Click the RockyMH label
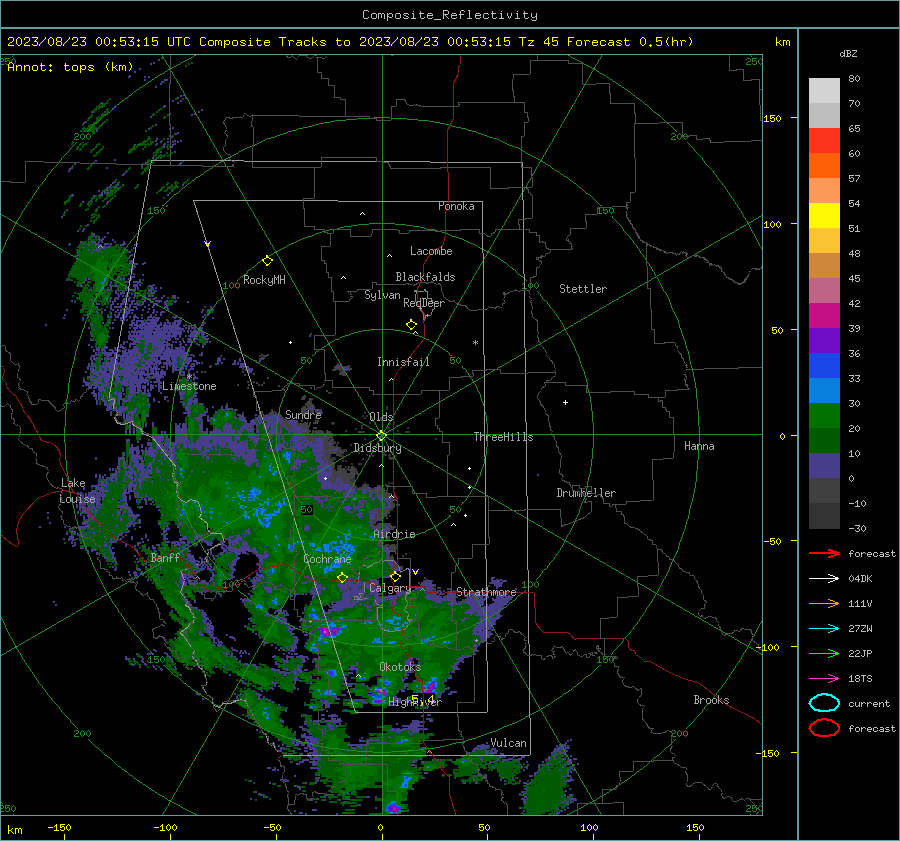The image size is (900, 841). (x=264, y=280)
